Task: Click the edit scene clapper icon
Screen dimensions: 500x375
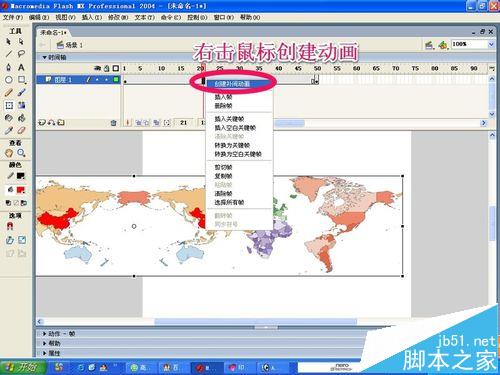Action: pyautogui.click(x=429, y=45)
